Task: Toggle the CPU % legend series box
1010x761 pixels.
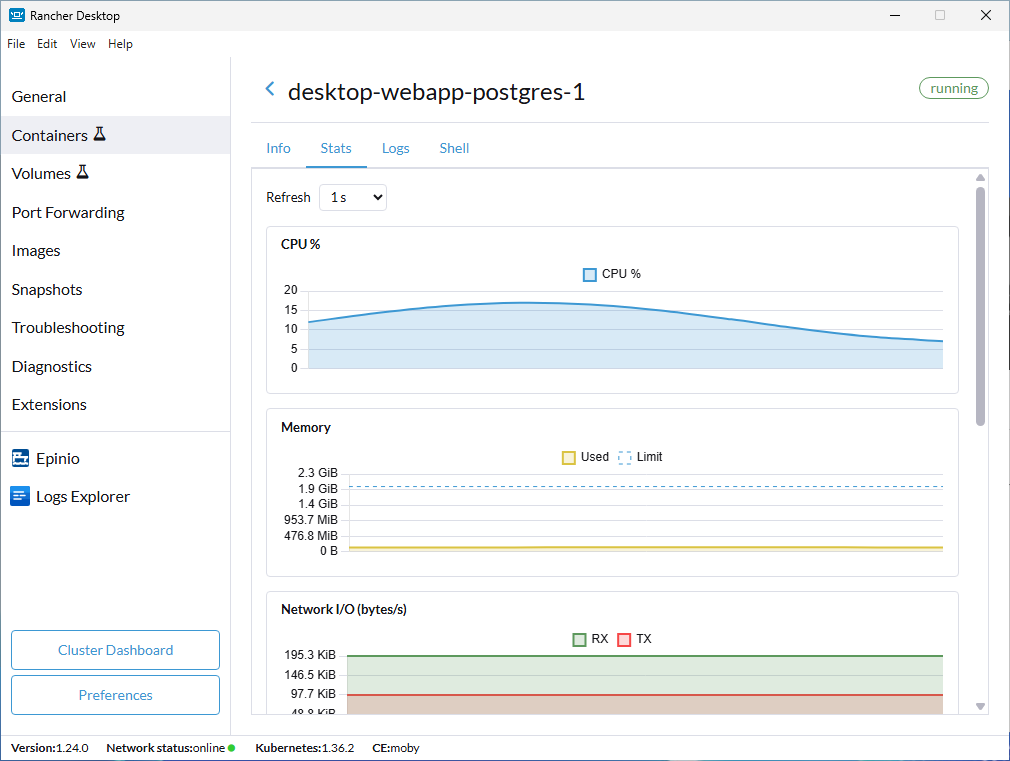Action: pos(589,275)
